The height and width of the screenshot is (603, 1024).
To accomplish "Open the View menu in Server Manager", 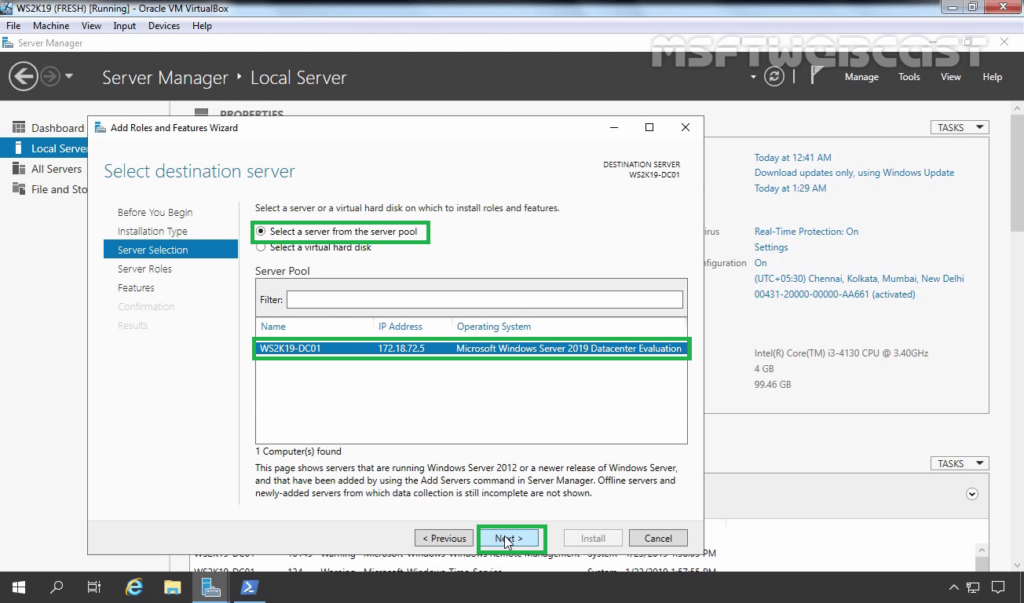I will [950, 77].
